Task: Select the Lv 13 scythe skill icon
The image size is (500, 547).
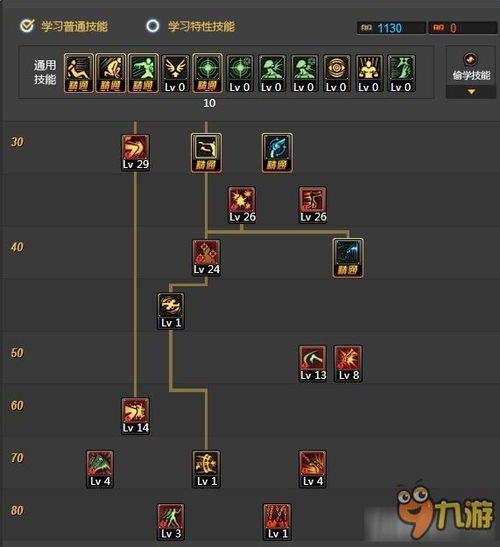Action: [313, 364]
